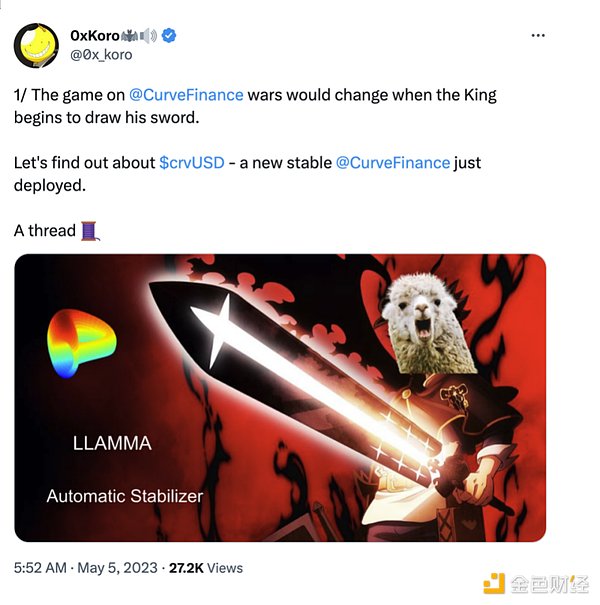Click the 0xKoro display name

click(95, 35)
